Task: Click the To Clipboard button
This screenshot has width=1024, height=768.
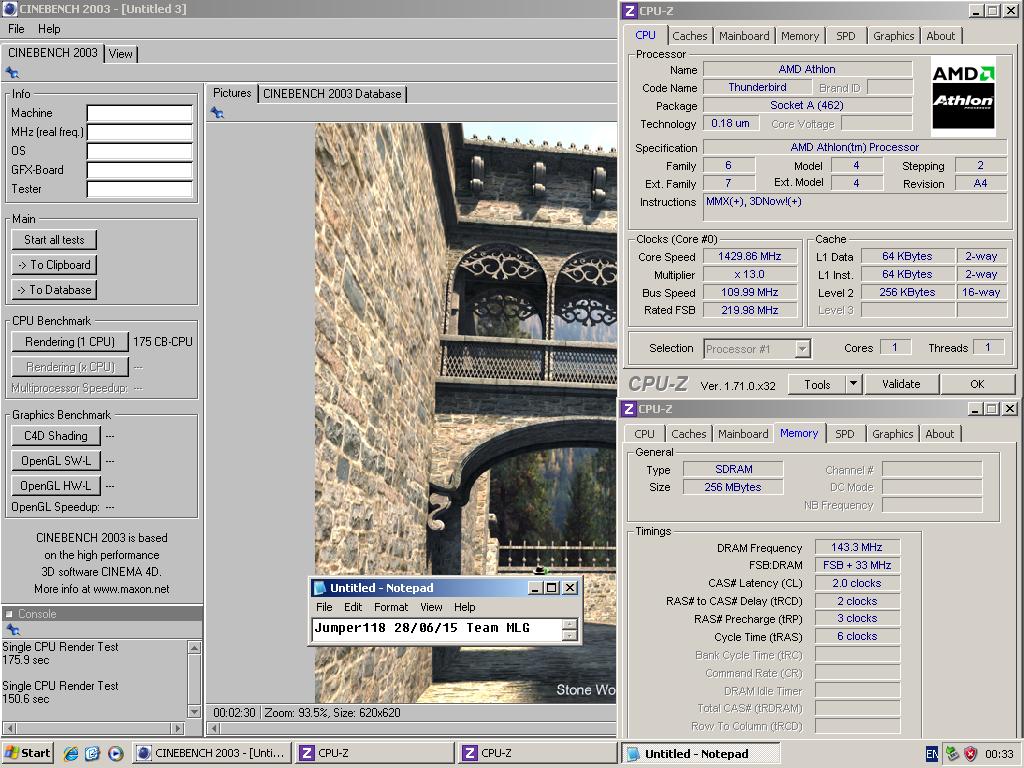Action: (x=54, y=264)
